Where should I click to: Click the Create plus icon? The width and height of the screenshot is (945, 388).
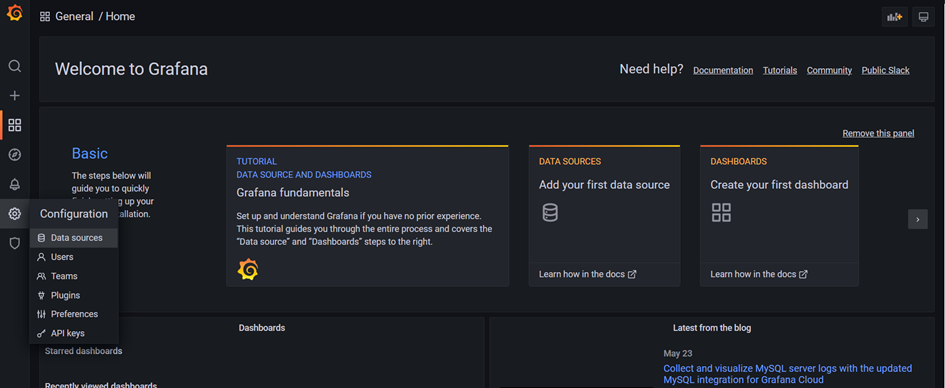point(14,95)
